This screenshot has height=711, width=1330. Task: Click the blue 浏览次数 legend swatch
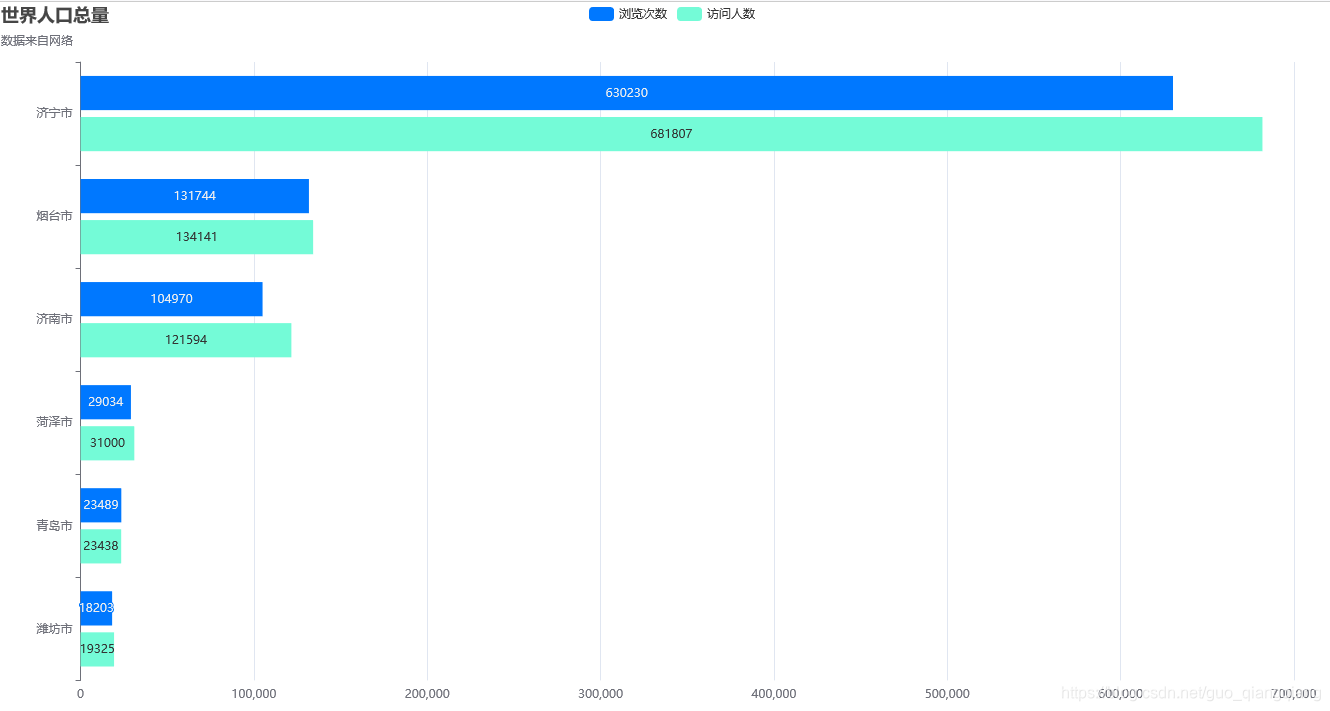click(601, 14)
